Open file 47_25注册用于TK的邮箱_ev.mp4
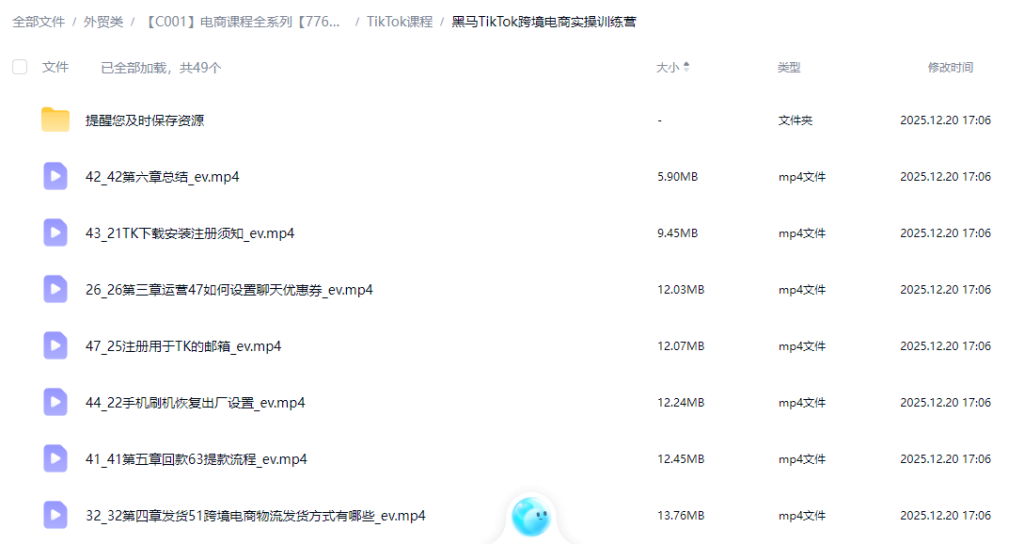This screenshot has height=544, width=1024. coord(183,346)
